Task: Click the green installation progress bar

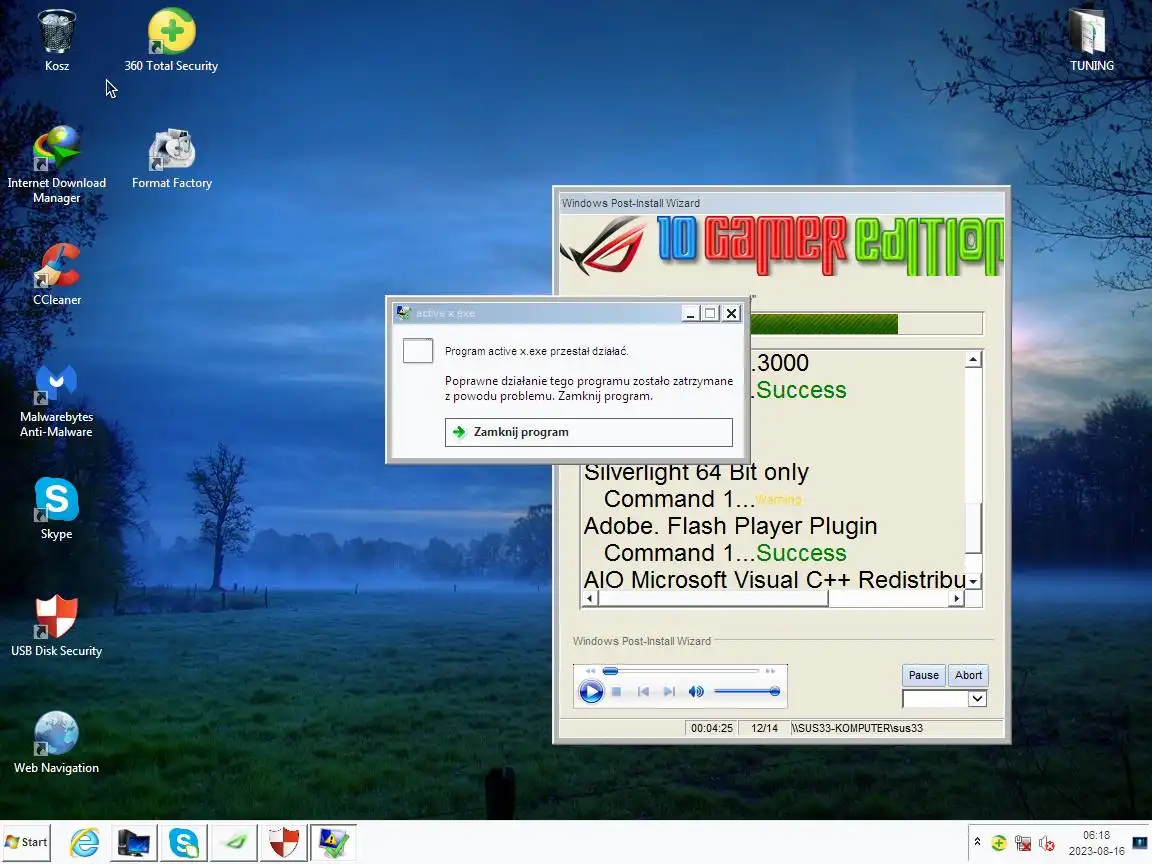Action: point(865,323)
